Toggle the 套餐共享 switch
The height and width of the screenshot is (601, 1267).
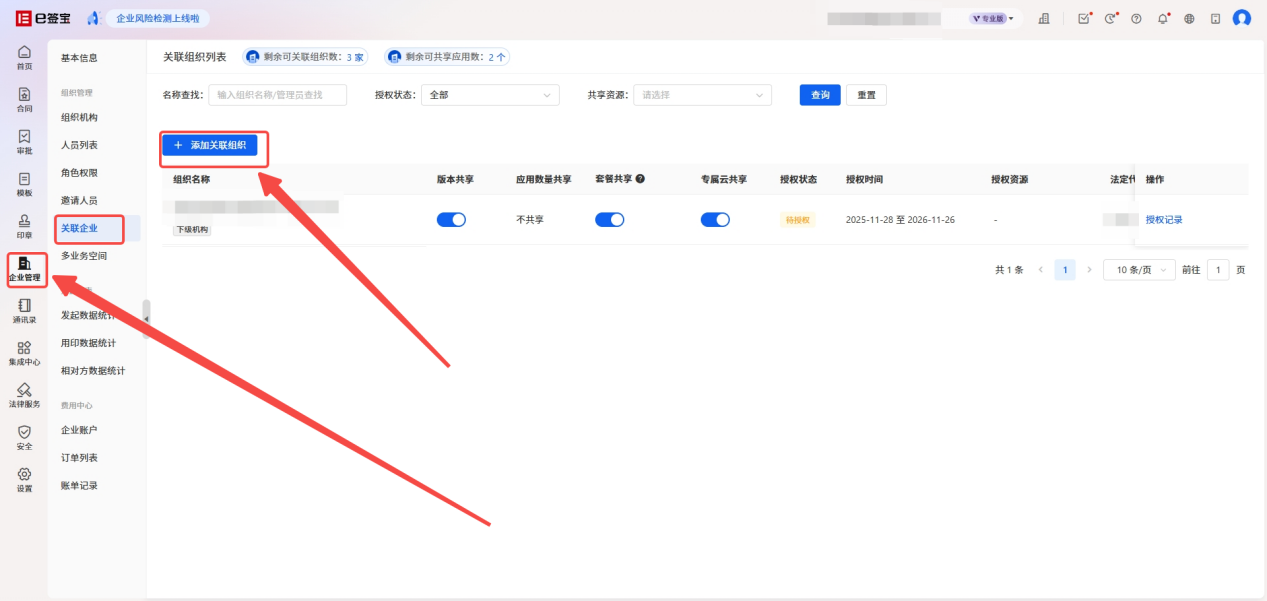coord(609,220)
